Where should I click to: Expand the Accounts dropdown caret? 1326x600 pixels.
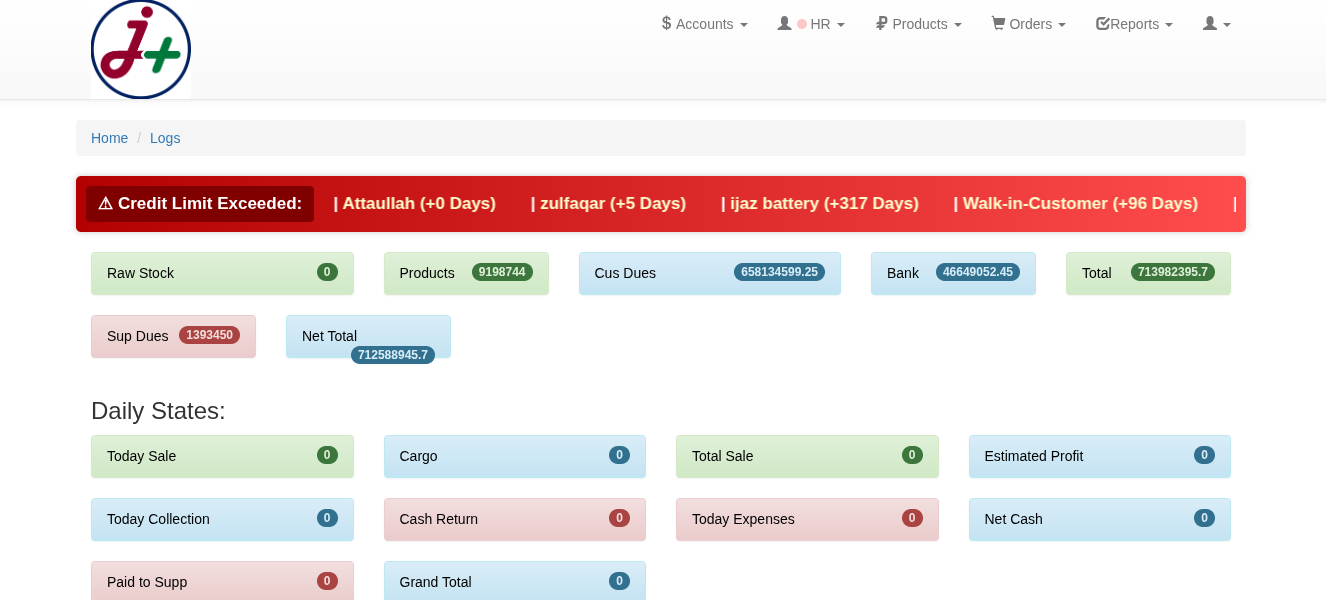(x=743, y=25)
